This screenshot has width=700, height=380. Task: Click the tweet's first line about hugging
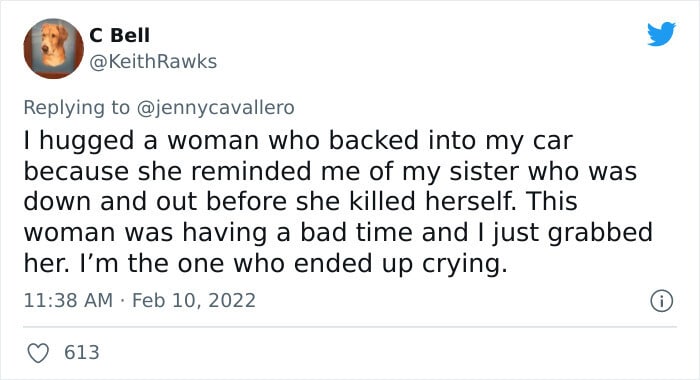coord(298,141)
